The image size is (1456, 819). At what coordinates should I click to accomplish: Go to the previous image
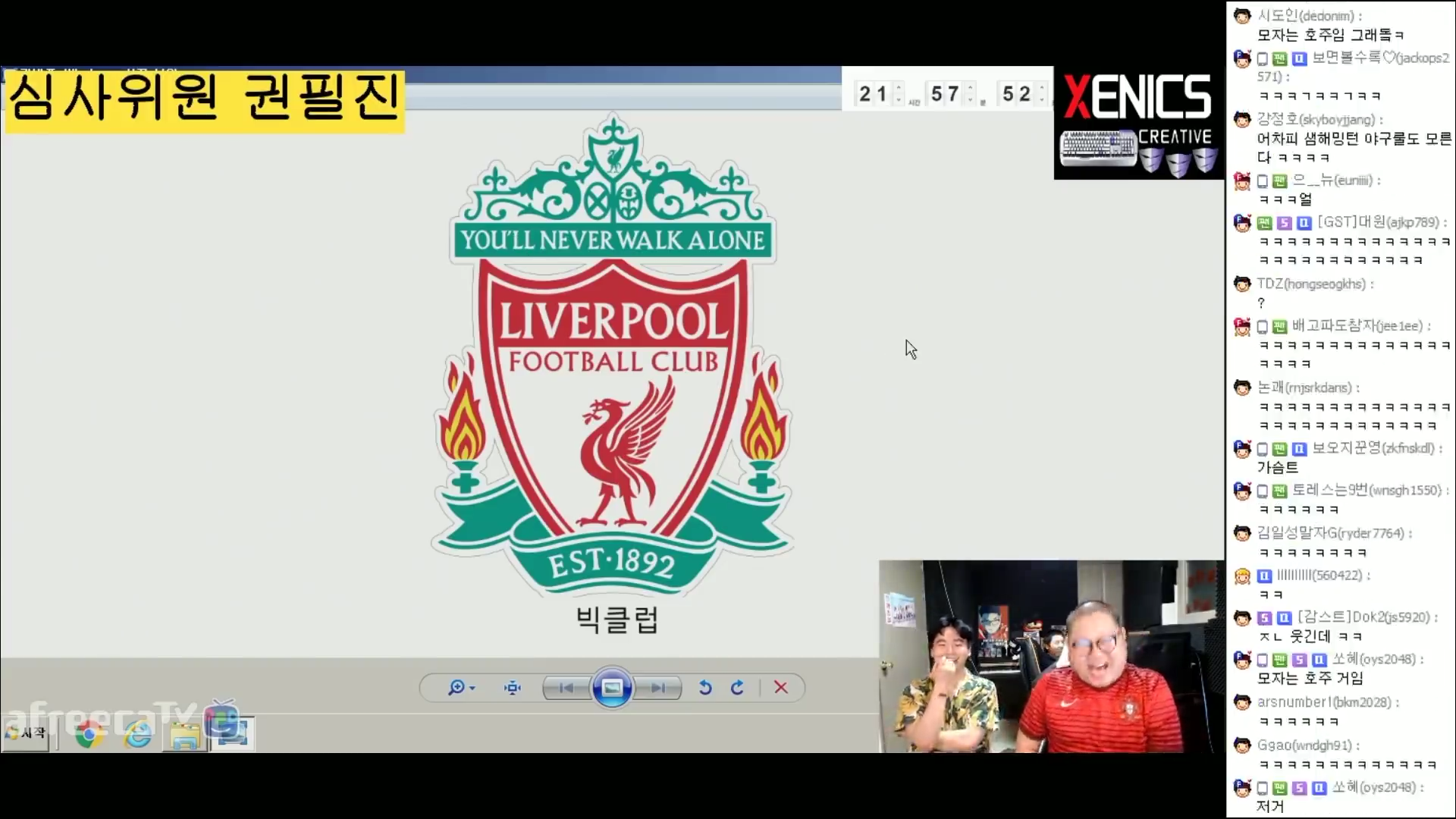[x=566, y=688]
